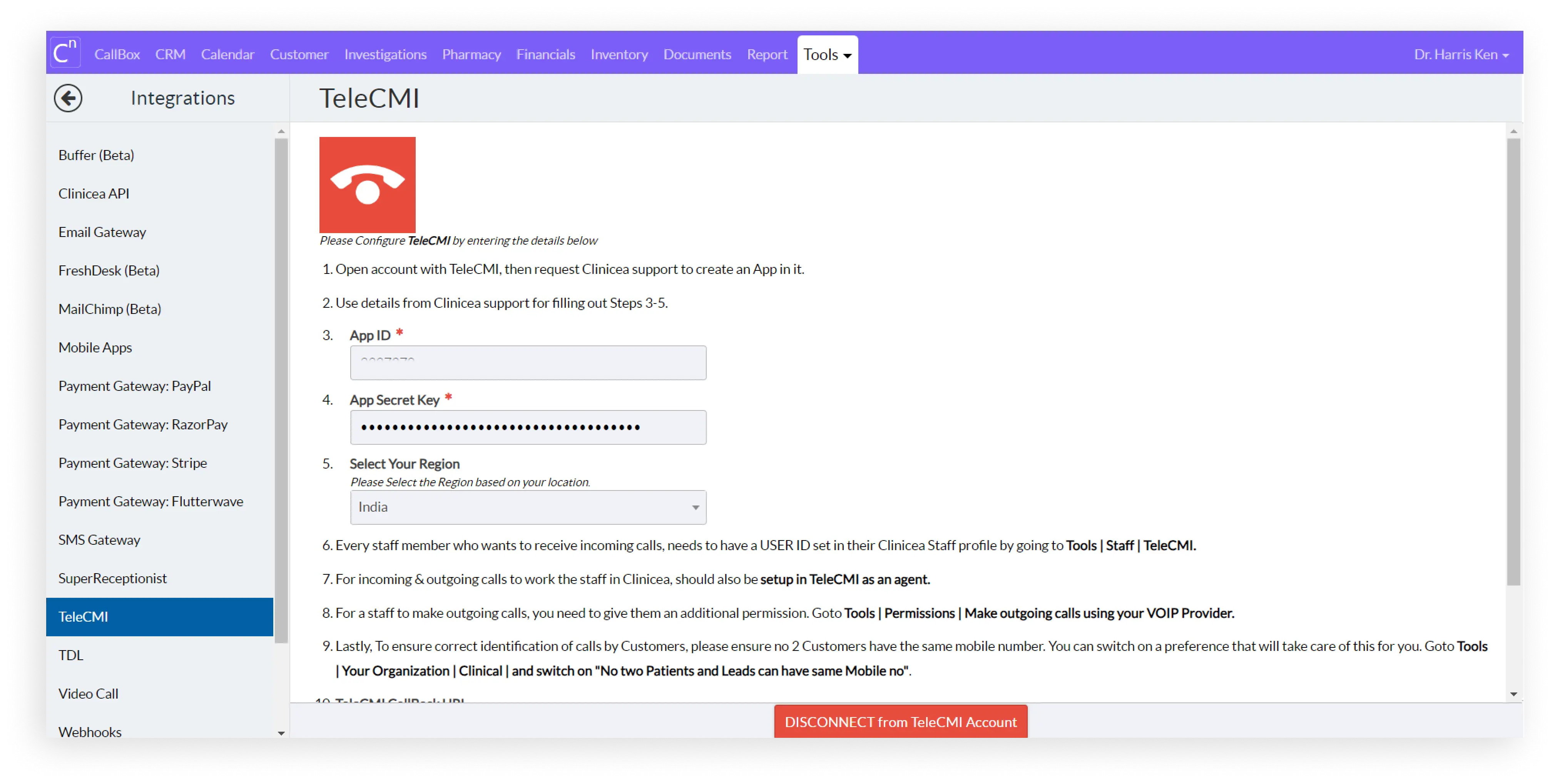Select Mobile Apps integration
The height and width of the screenshot is (784, 1555).
pyautogui.click(x=159, y=348)
